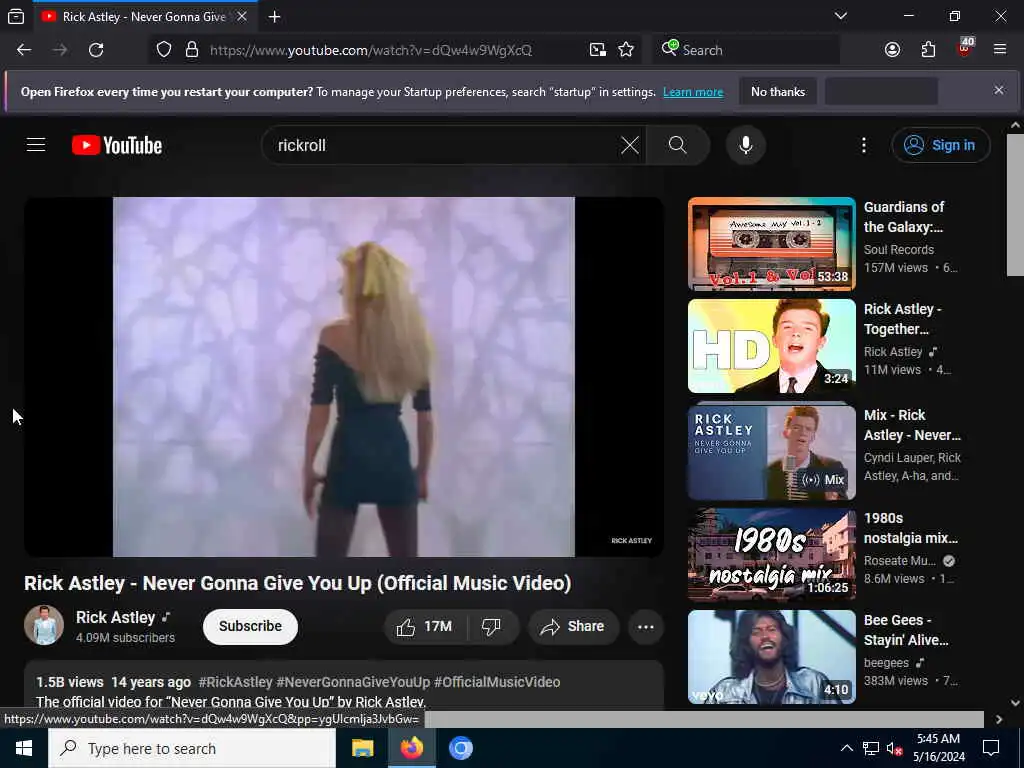The height and width of the screenshot is (768, 1024).
Task: Open Rick Astley channel name link
Action: click(116, 617)
